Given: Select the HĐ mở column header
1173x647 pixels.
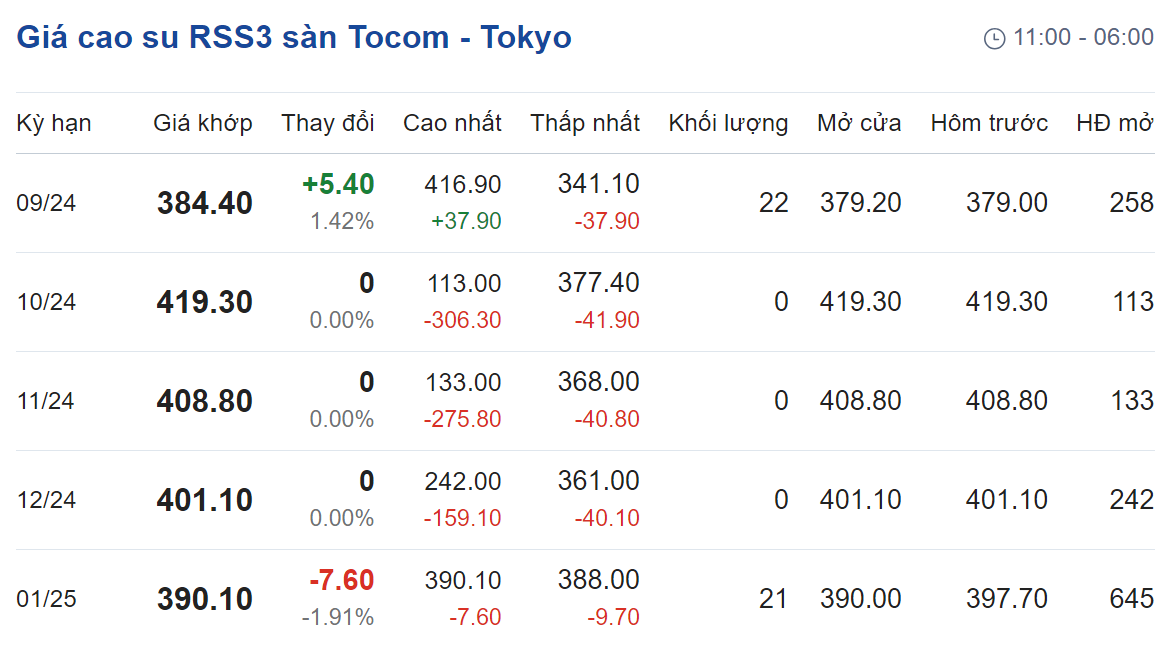Looking at the screenshot, I should coord(1115,123).
